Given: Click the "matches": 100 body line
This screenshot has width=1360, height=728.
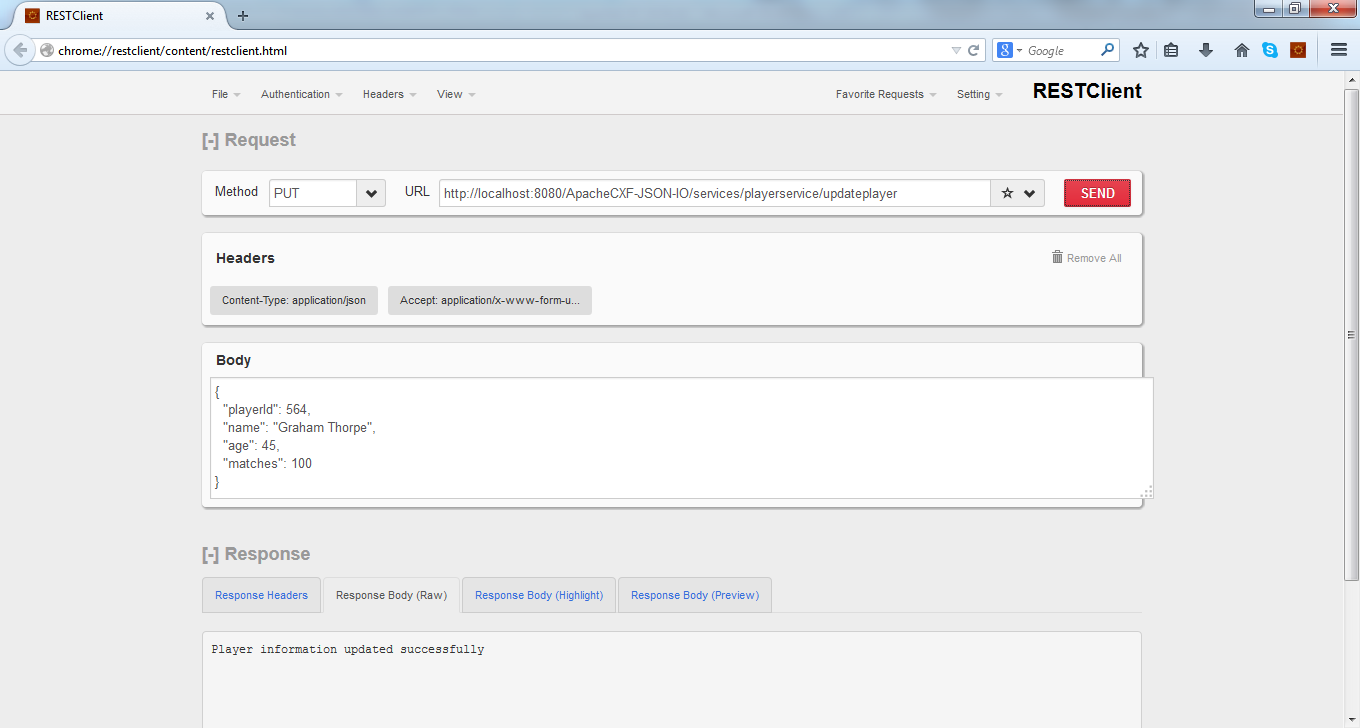Looking at the screenshot, I should pos(267,463).
